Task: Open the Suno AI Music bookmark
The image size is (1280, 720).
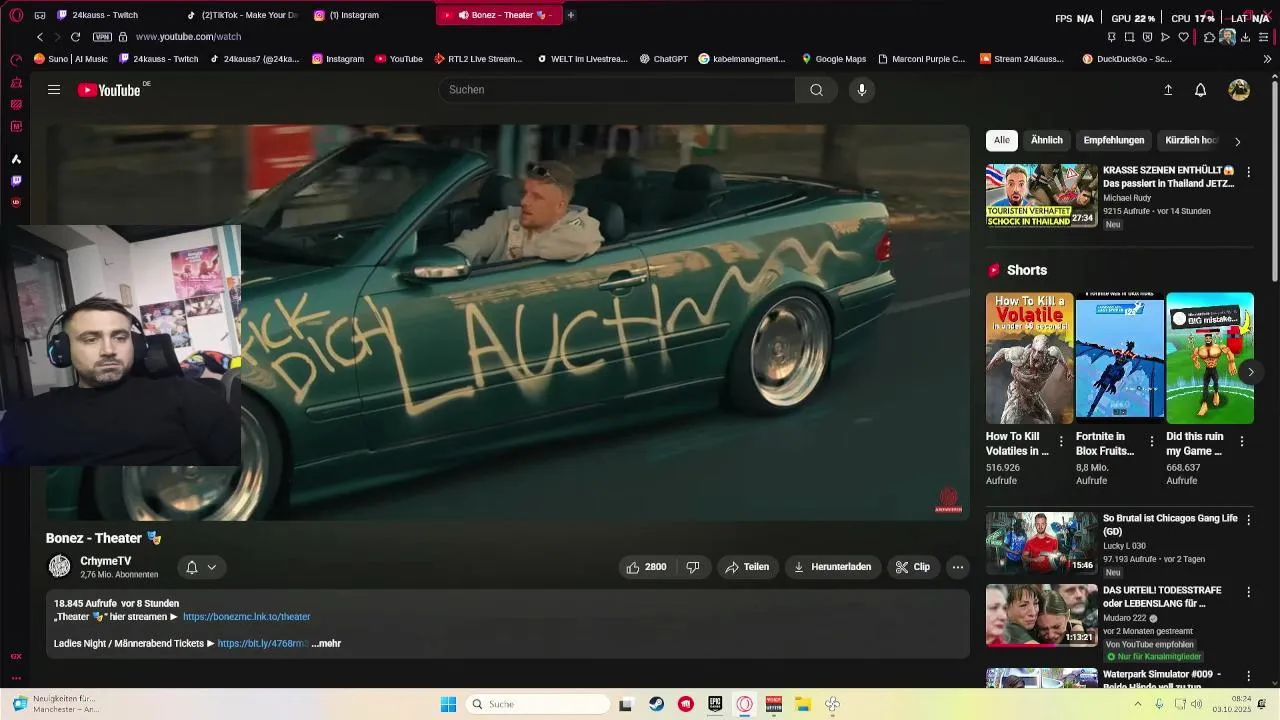Action: click(71, 59)
